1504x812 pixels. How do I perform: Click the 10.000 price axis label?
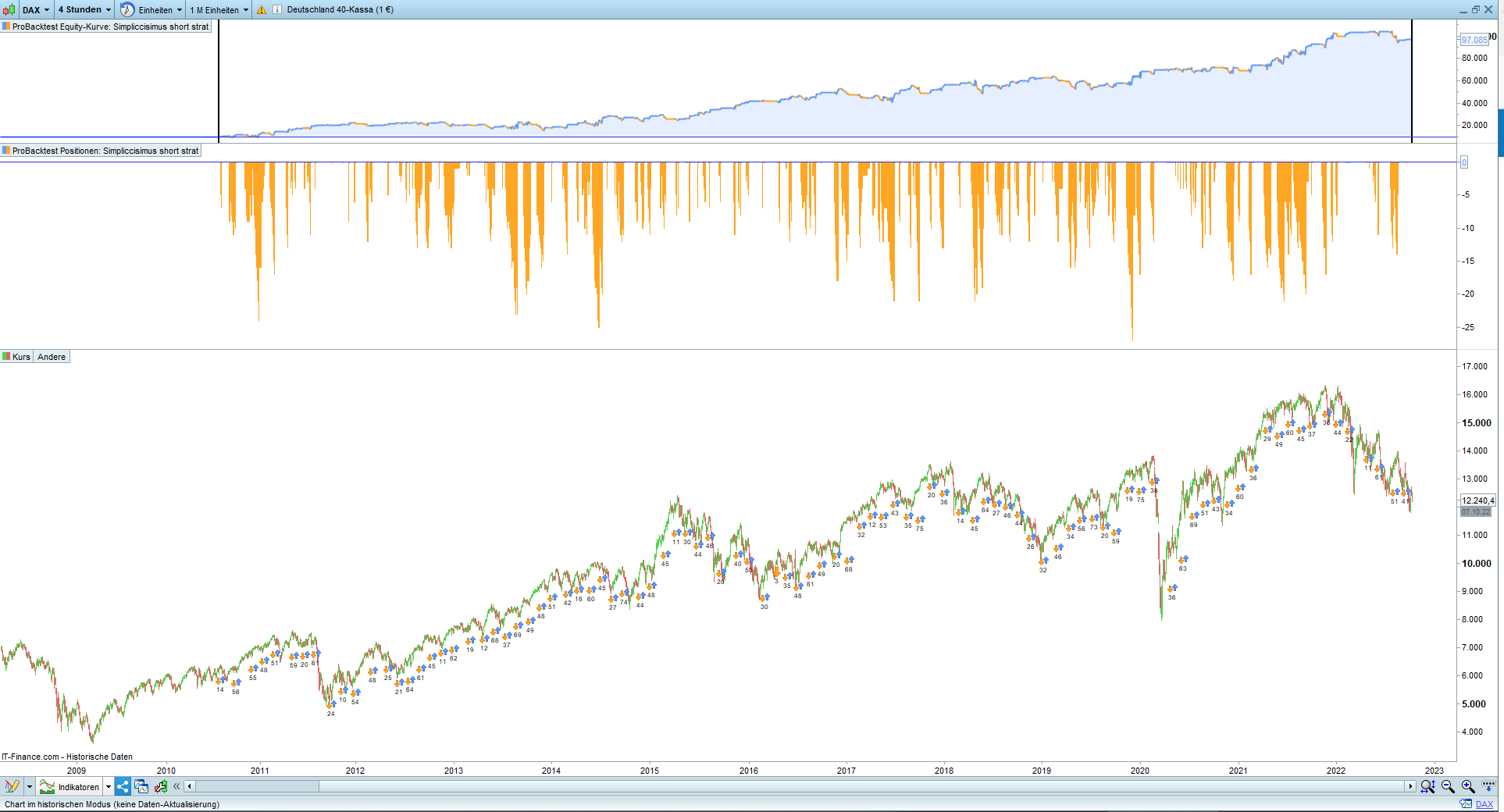[x=1477, y=564]
